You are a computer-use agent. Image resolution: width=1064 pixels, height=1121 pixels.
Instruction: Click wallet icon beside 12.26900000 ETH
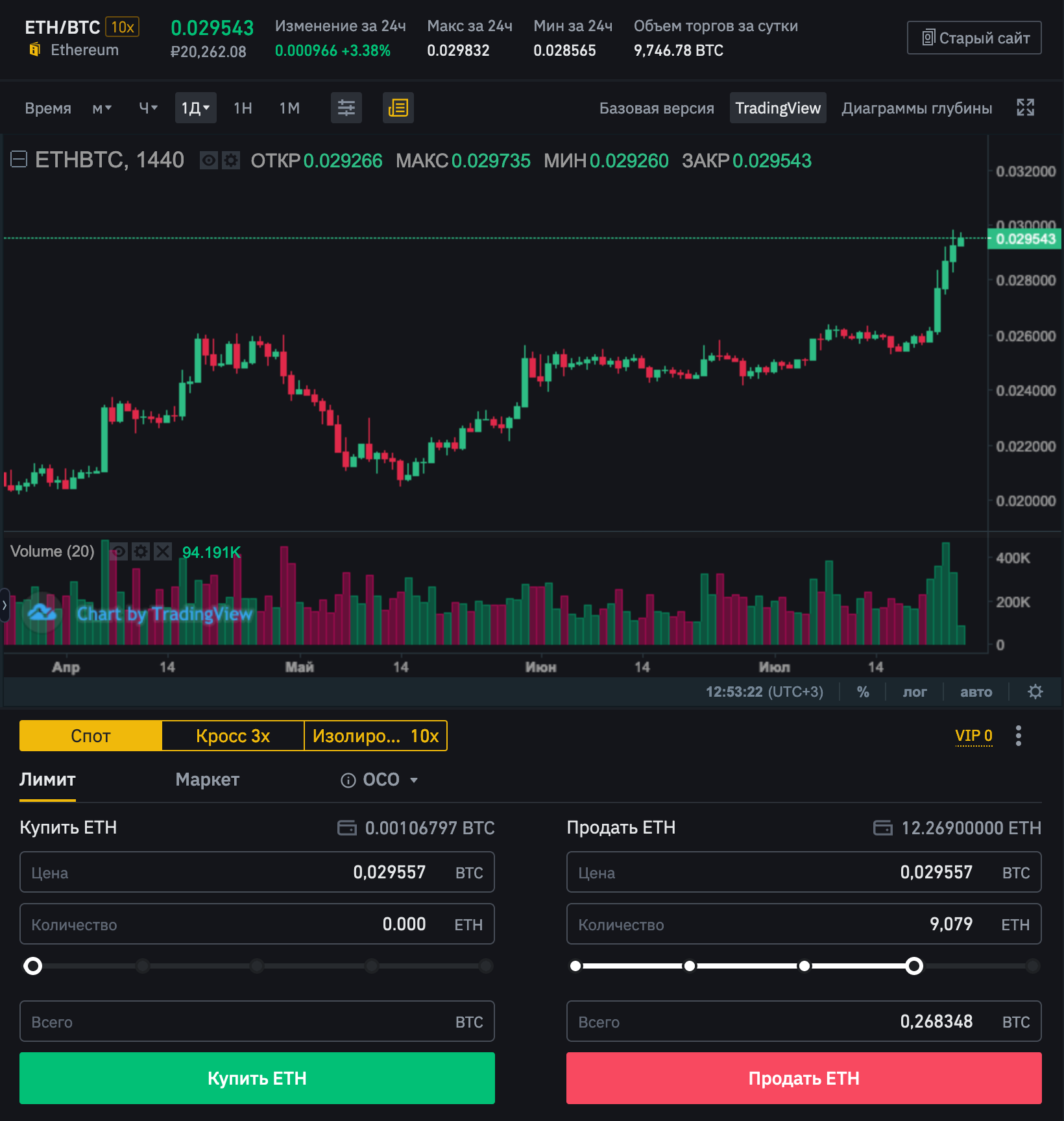click(883, 828)
